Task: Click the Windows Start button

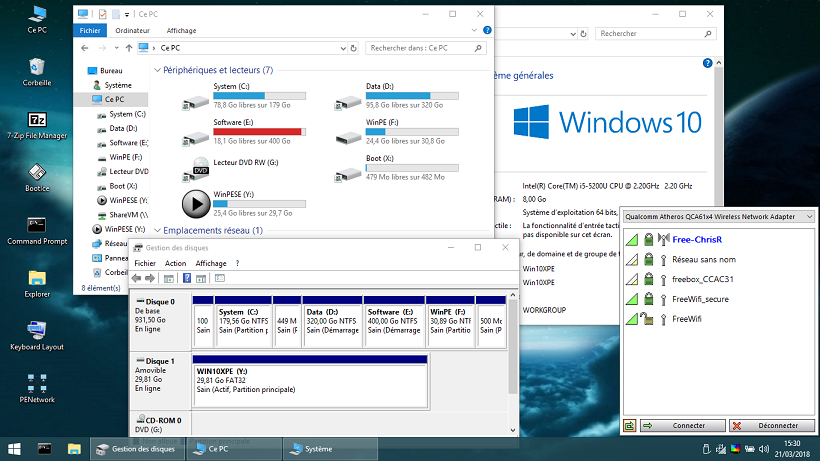Action: [14, 449]
